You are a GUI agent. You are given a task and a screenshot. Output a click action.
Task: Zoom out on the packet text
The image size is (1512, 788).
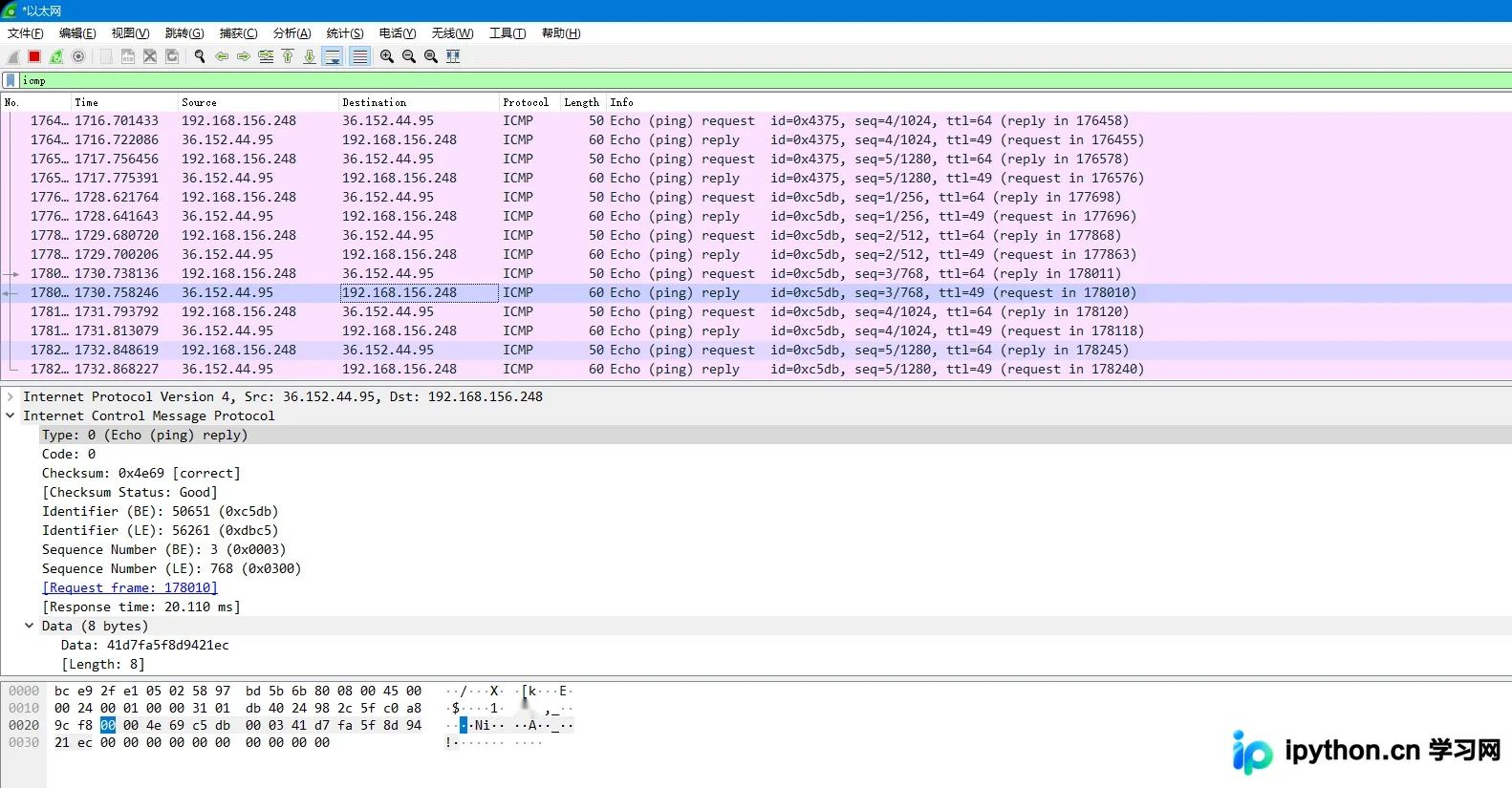[x=409, y=56]
